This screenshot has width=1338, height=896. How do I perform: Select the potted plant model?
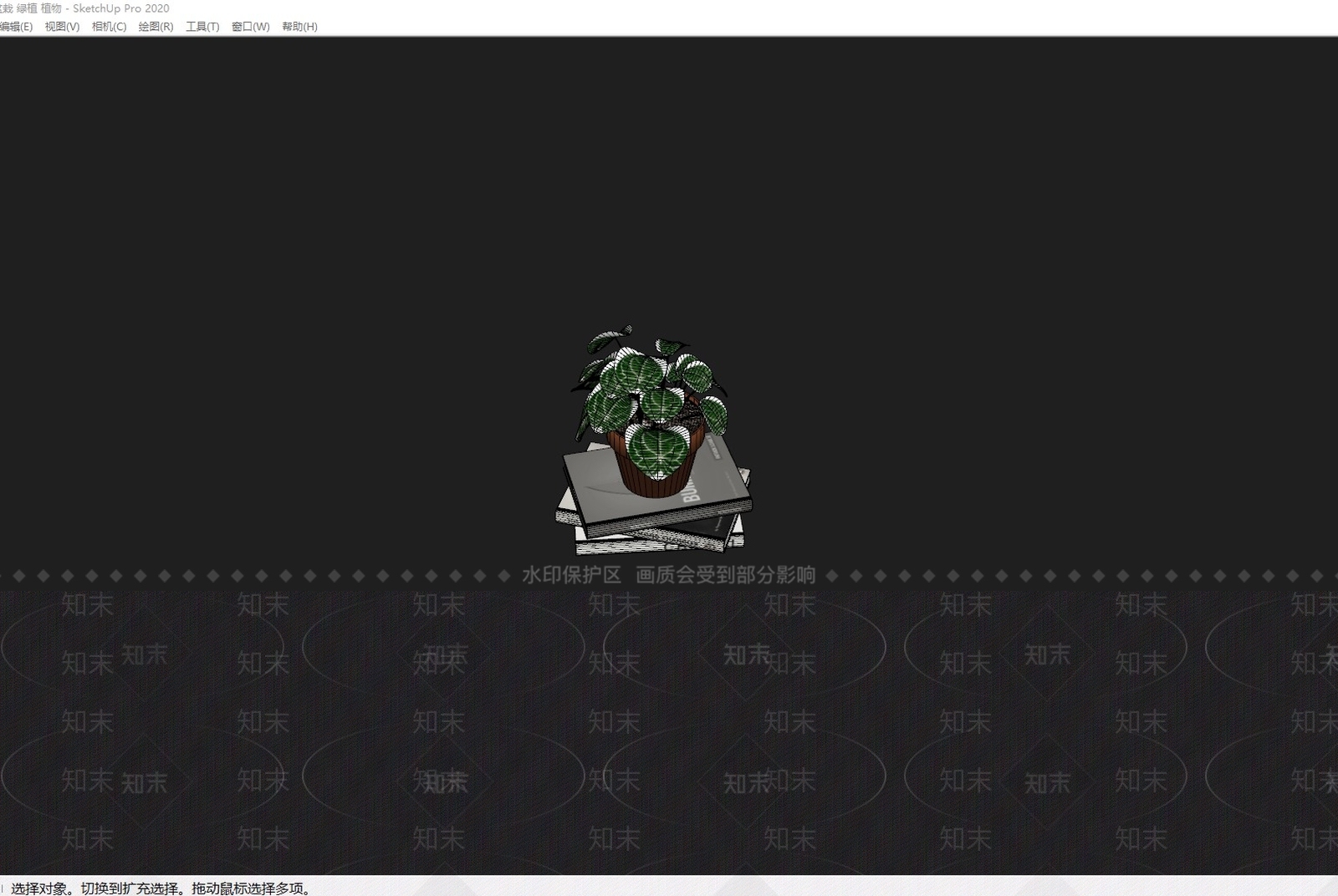point(651,410)
